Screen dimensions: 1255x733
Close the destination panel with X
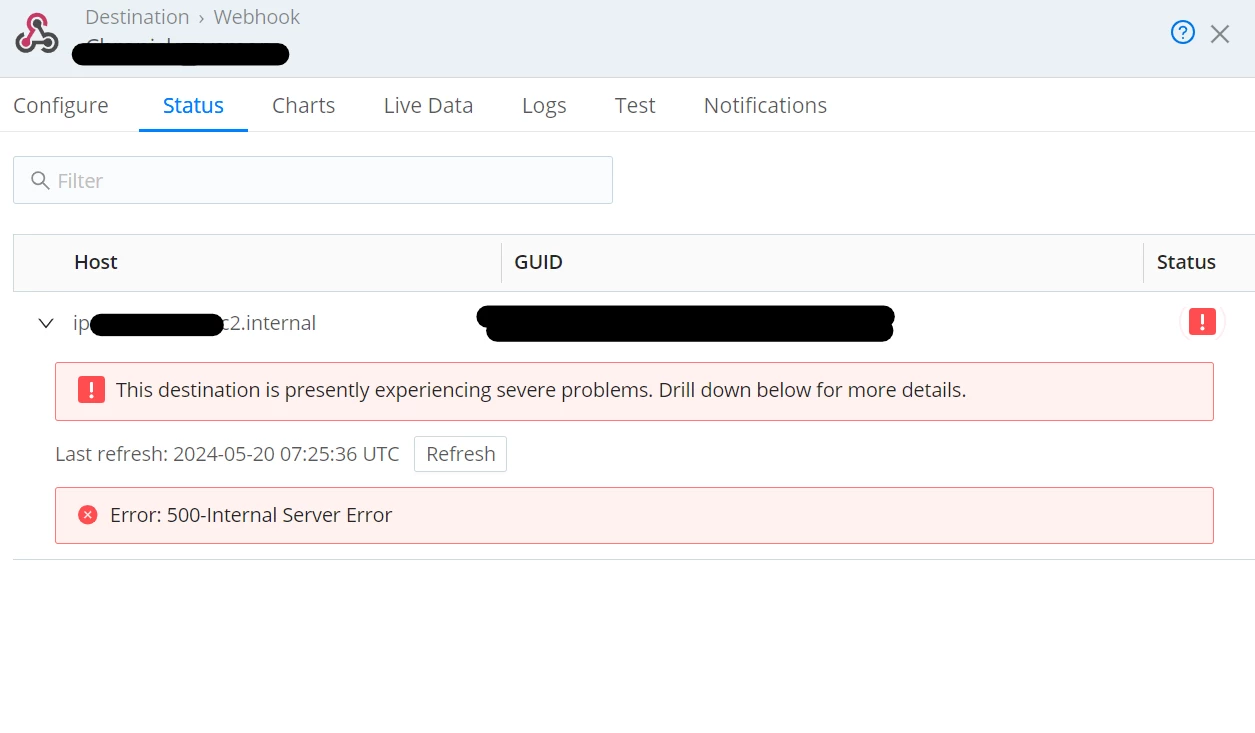click(1220, 34)
